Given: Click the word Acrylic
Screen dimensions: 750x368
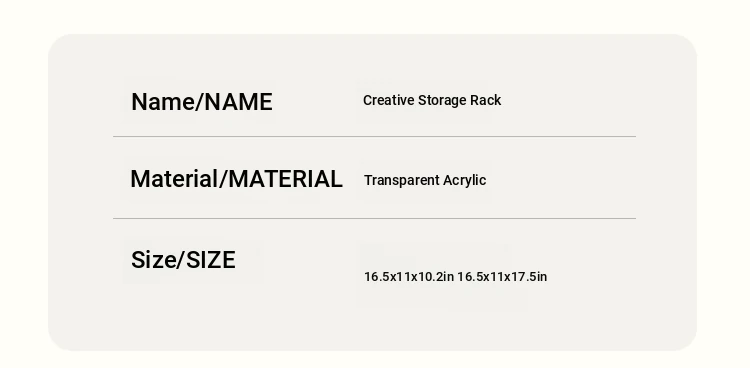Looking at the screenshot, I should coord(464,181).
